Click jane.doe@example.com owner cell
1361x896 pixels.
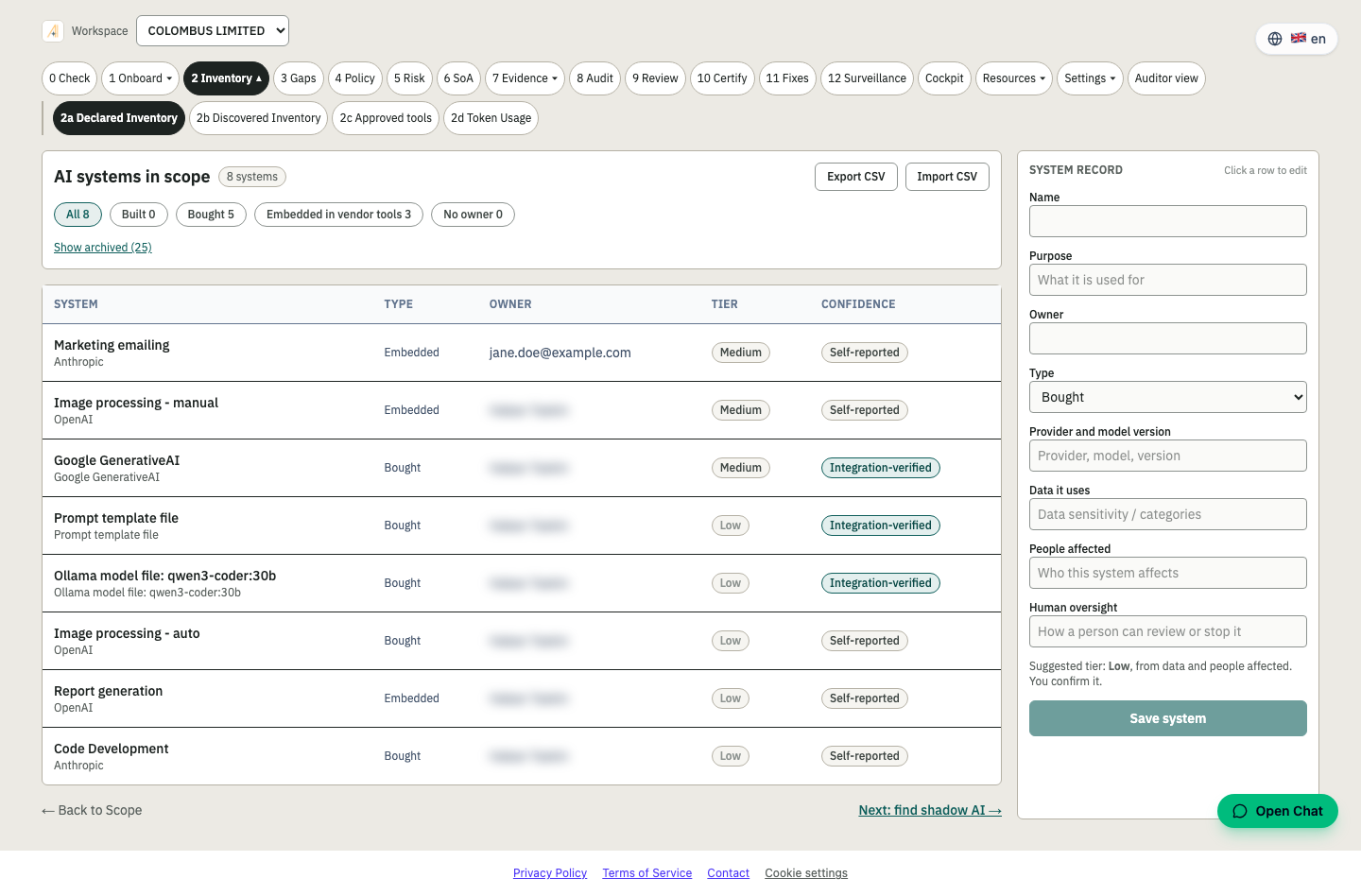click(560, 353)
